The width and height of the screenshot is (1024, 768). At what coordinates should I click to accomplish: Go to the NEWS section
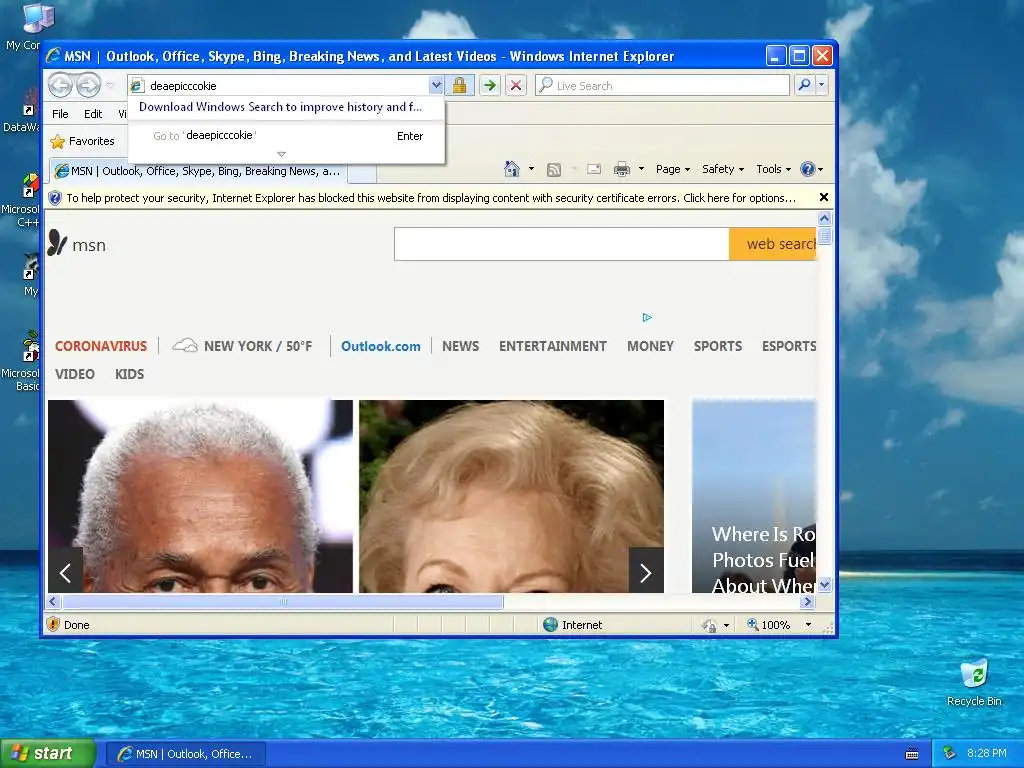460,346
